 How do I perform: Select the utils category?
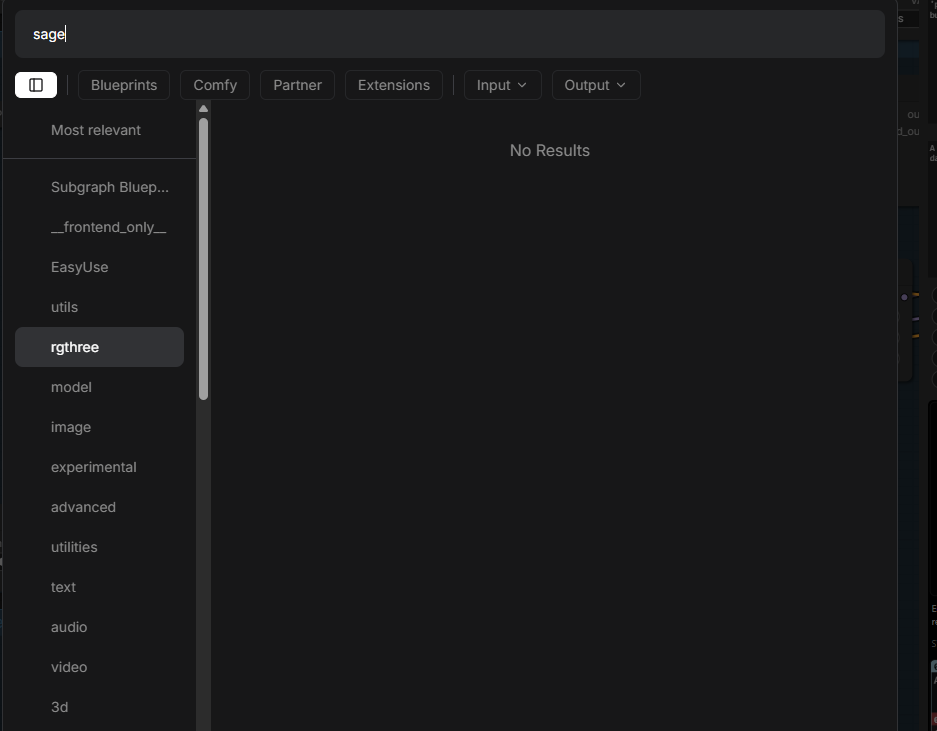[x=99, y=307]
